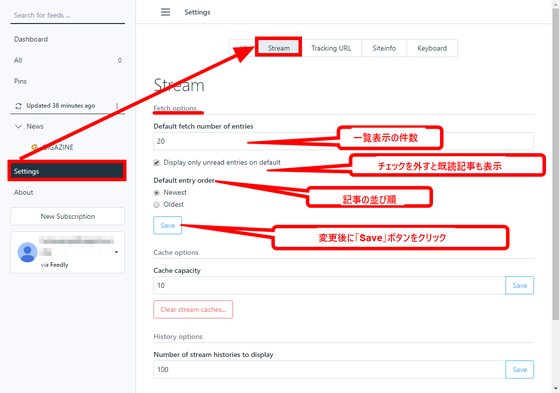Click the refresh subscriptions icon

coord(18,106)
